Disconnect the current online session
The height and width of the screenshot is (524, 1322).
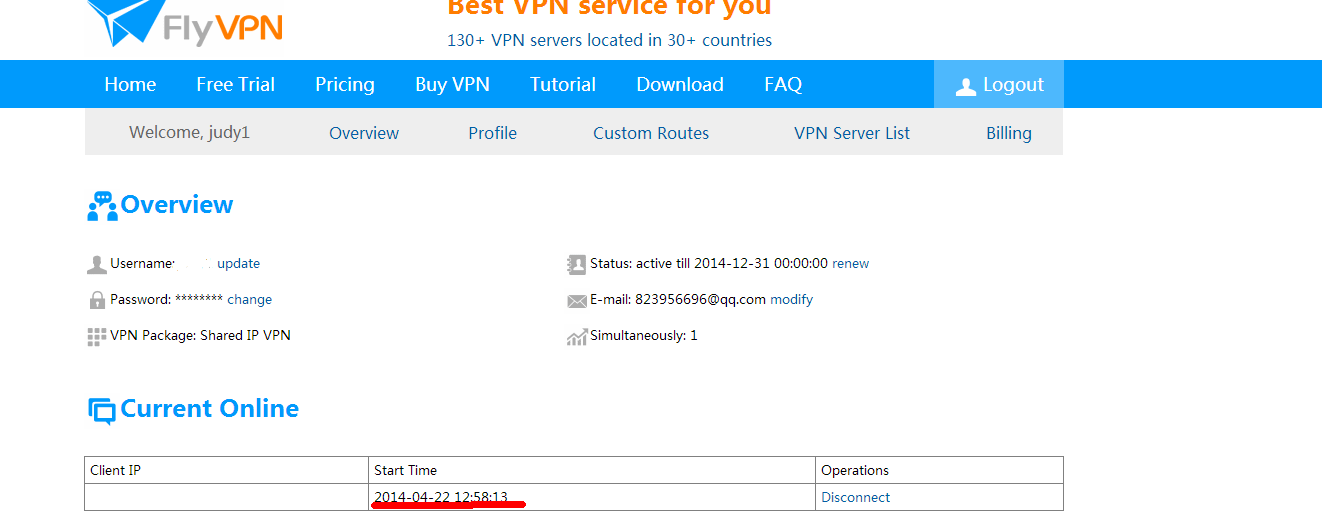pyautogui.click(x=855, y=497)
